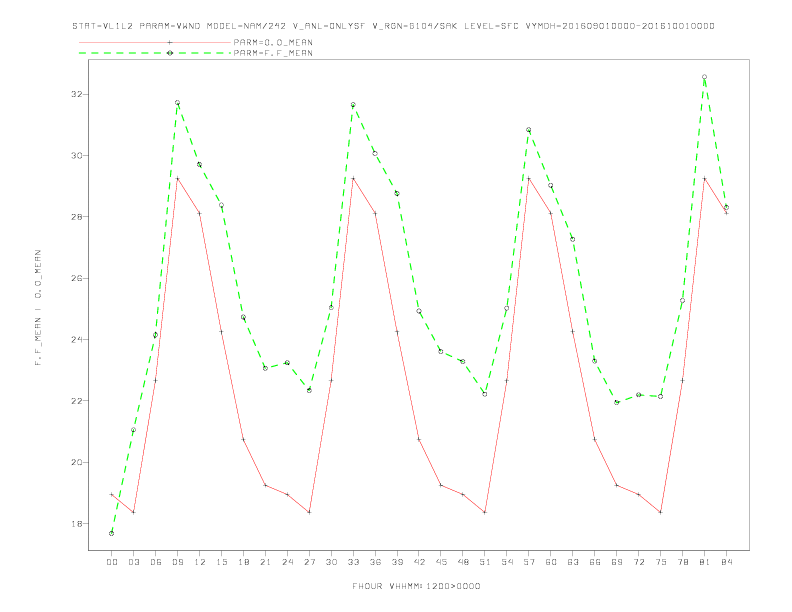Click y-axis tick label 20

[x=76, y=462]
